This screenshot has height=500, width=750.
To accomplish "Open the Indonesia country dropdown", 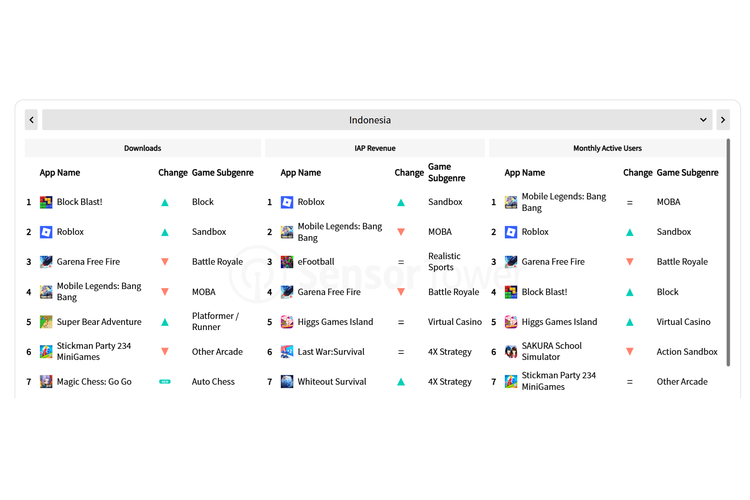I will tap(377, 120).
